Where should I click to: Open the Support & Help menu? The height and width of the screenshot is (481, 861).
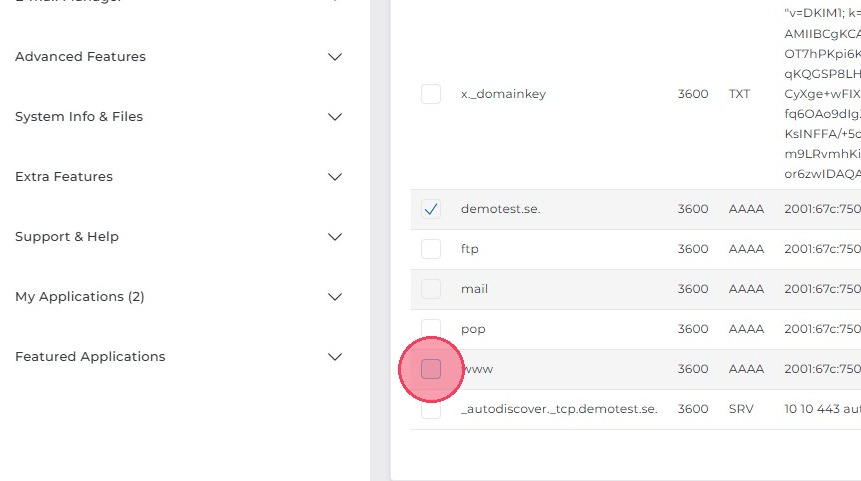pos(67,237)
